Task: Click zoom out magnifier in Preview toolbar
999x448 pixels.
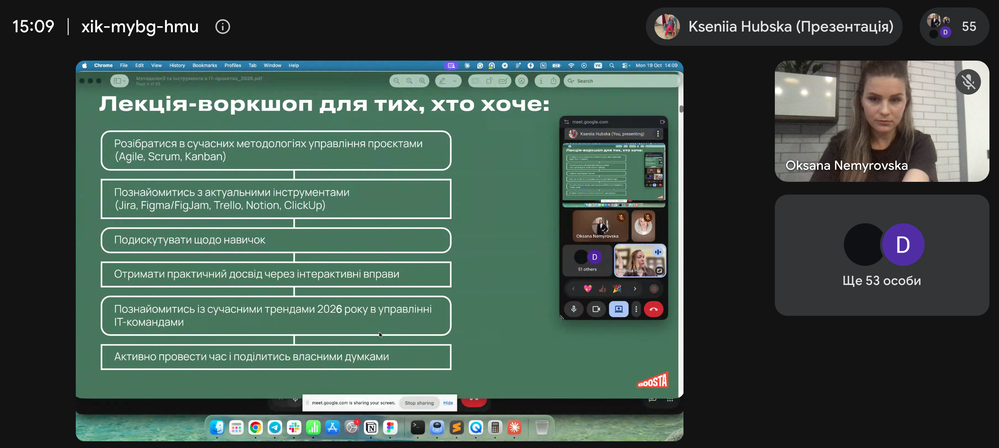Action: pos(396,81)
